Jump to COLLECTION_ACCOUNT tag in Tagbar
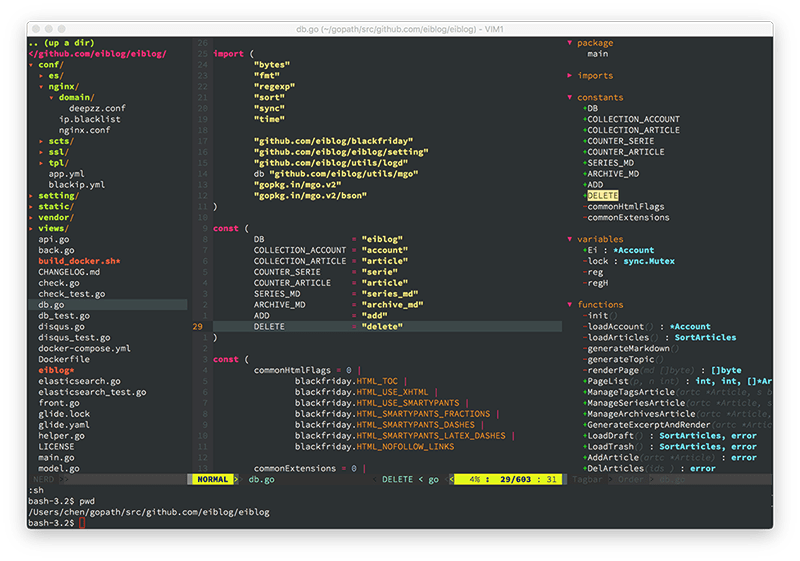The image size is (800, 561). [x=633, y=119]
